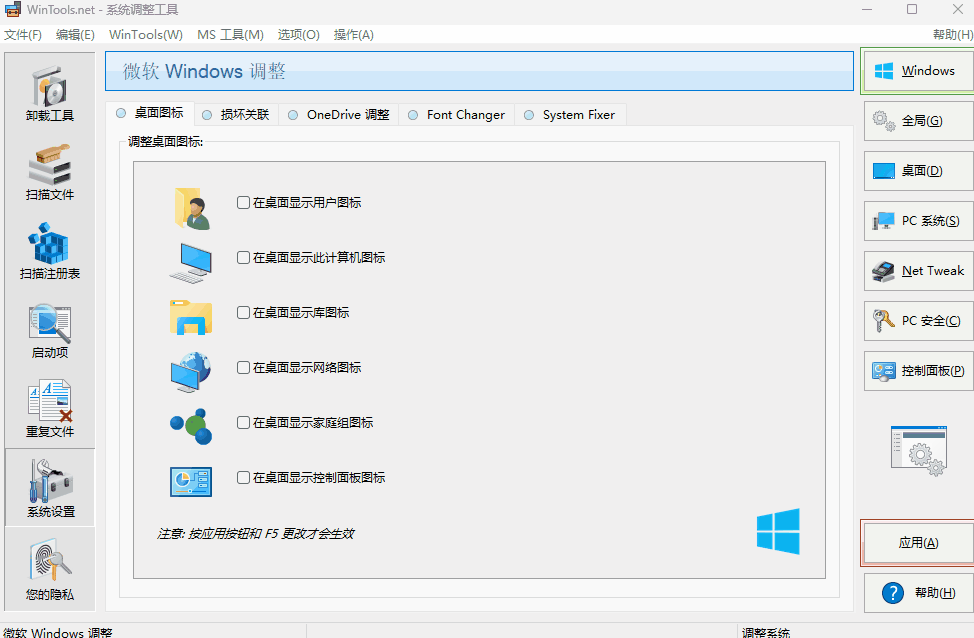Click the 应用(A) apply button
This screenshot has width=974, height=638.
pyautogui.click(x=918, y=543)
